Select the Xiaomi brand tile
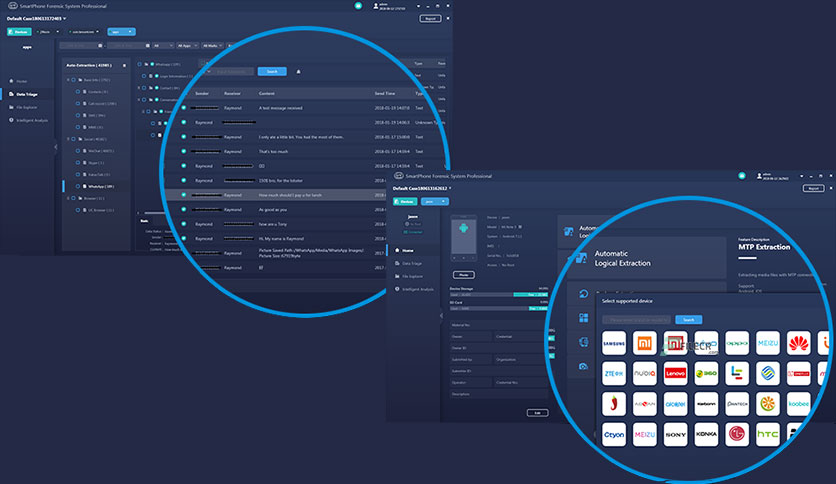The width and height of the screenshot is (836, 484). [645, 343]
